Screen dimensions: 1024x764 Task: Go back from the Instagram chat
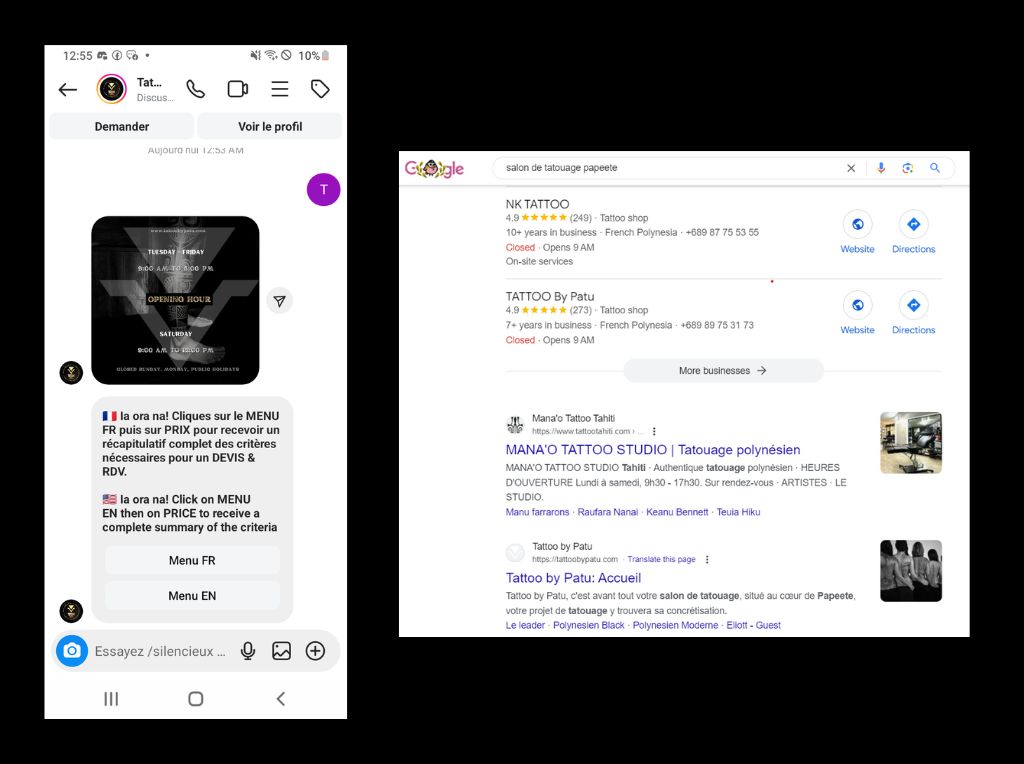(68, 89)
